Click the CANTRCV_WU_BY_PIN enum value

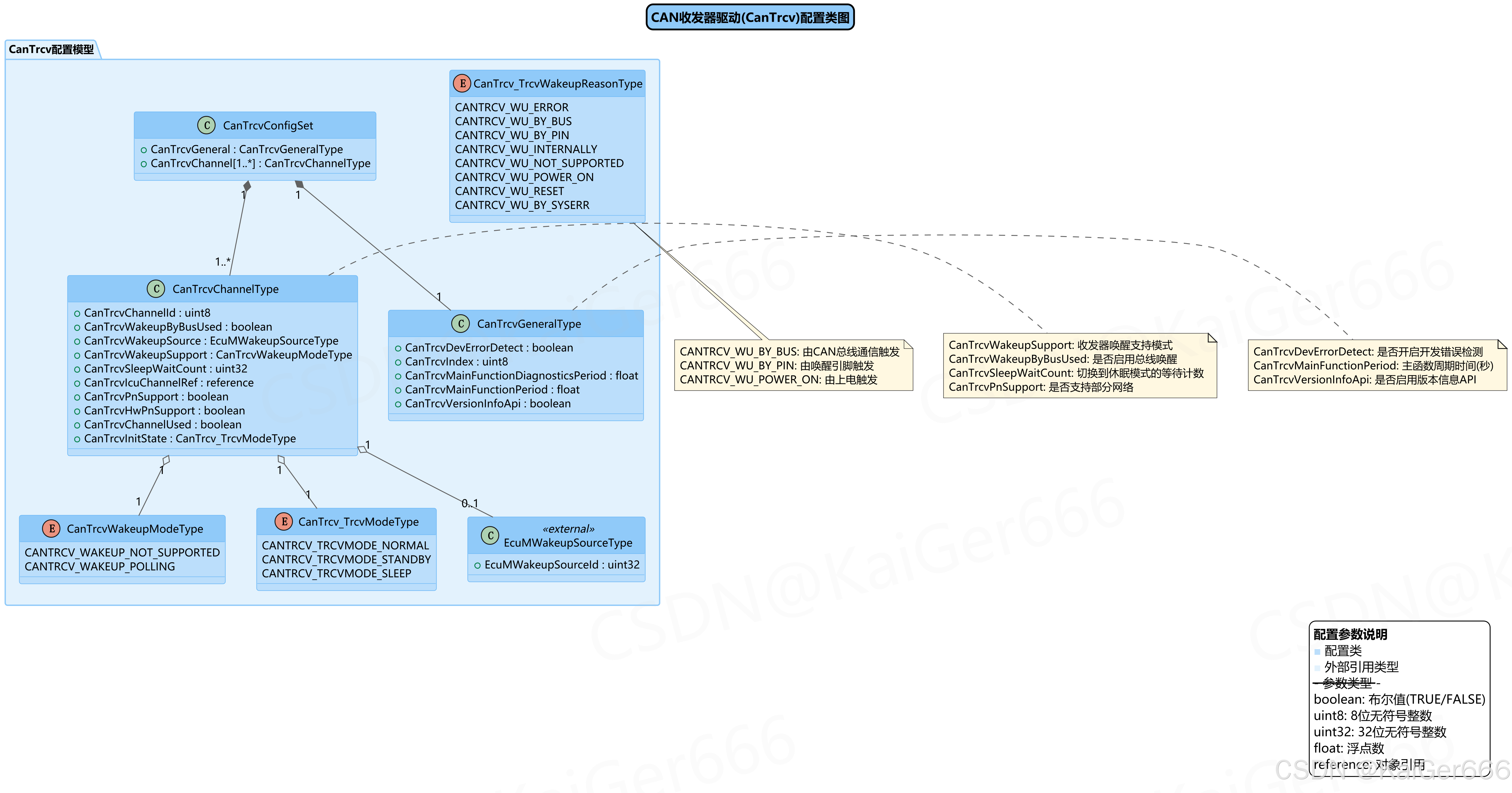[x=512, y=136]
